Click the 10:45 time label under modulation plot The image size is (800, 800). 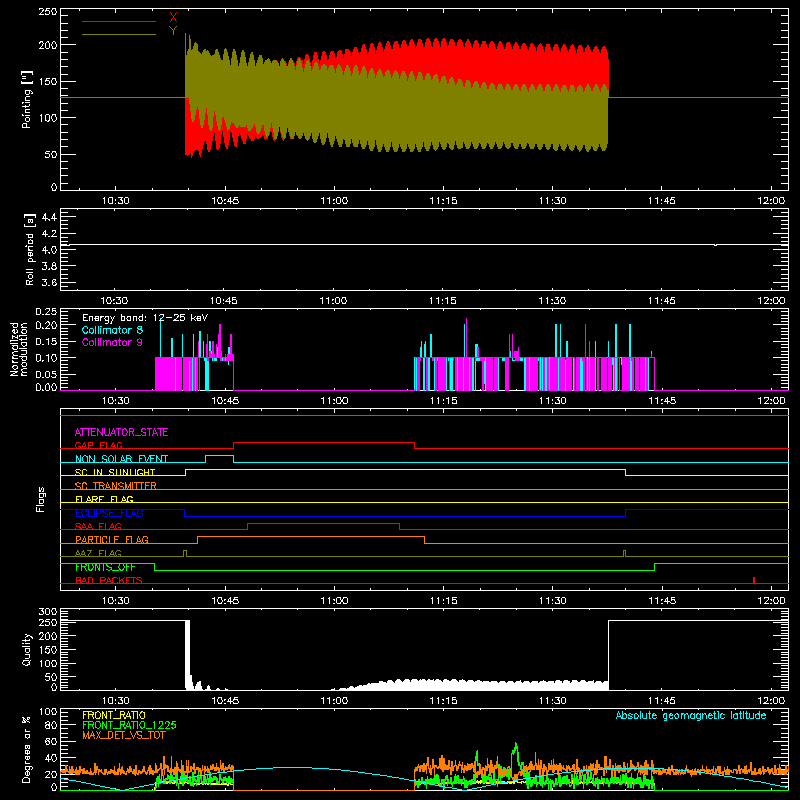[x=225, y=401]
